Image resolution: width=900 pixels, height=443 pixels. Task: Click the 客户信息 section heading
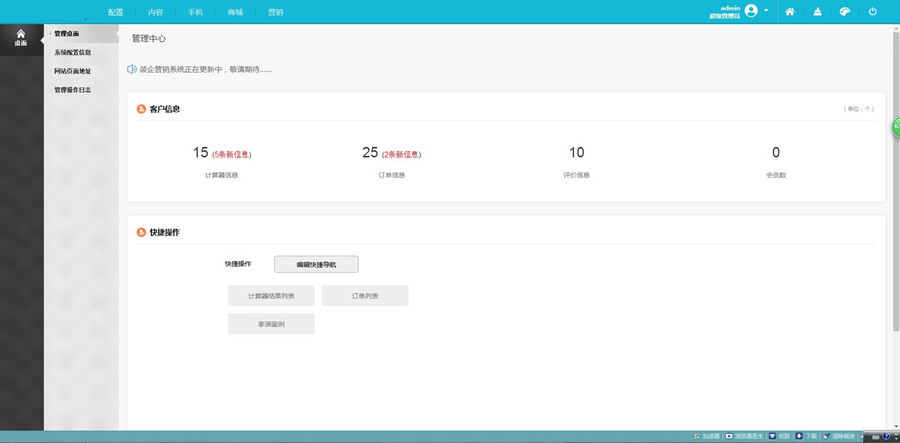[x=165, y=109]
